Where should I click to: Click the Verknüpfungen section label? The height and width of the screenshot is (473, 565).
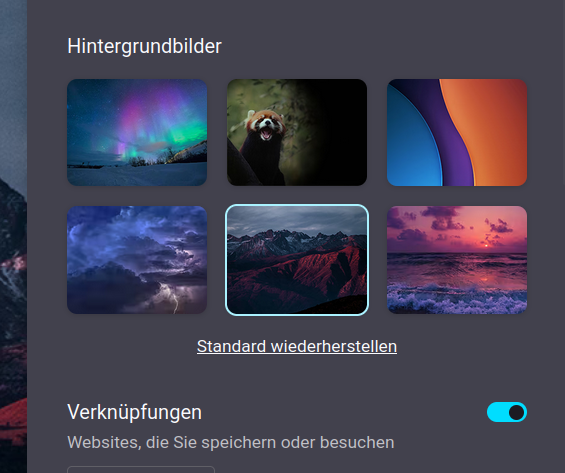tap(134, 412)
